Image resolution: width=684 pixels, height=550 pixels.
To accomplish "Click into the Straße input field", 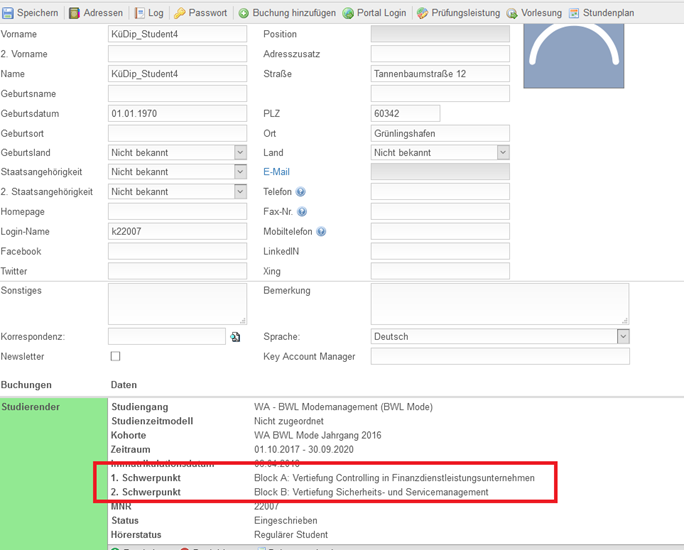I will tap(440, 74).
